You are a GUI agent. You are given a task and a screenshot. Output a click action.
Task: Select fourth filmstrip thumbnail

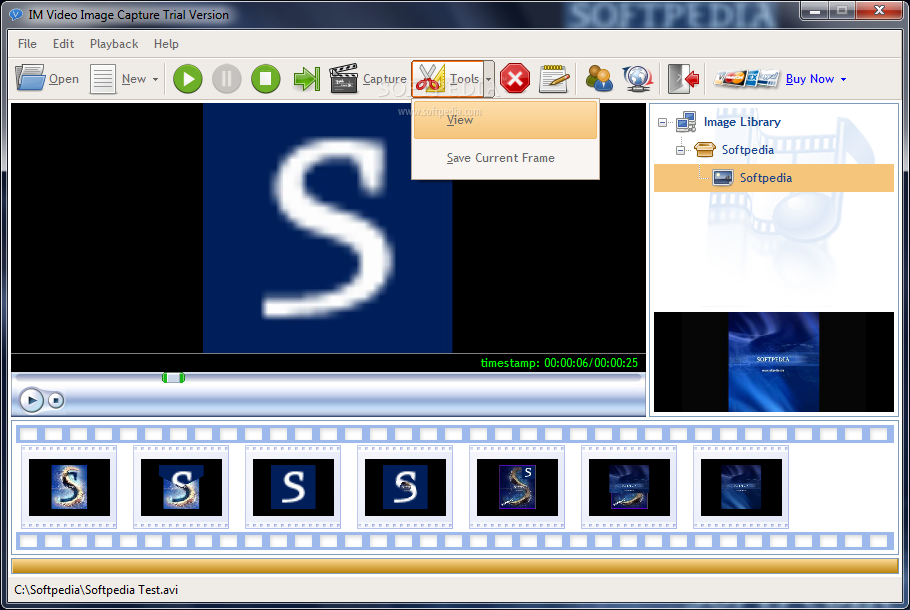pos(405,487)
